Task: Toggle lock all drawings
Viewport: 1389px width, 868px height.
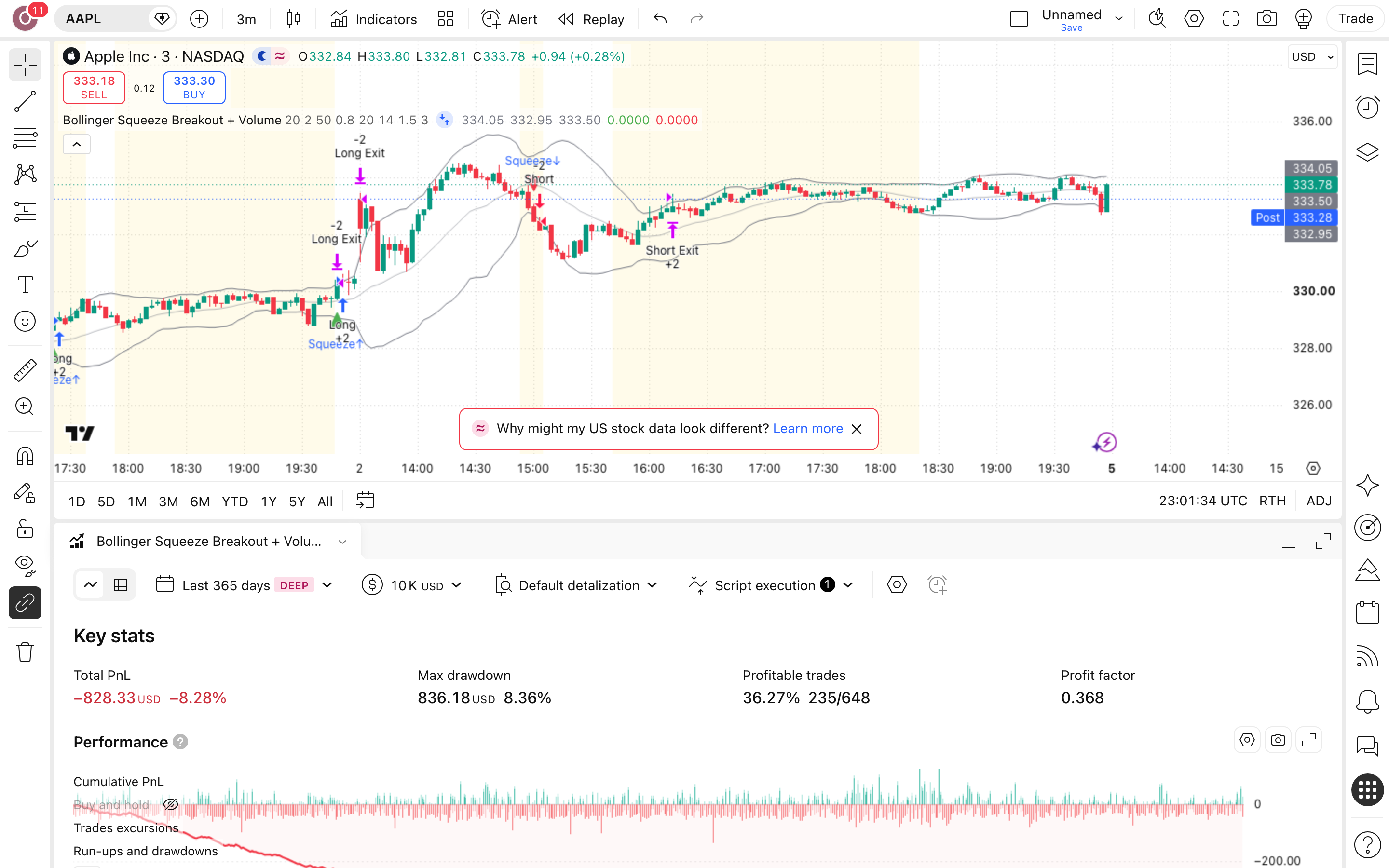Action: tap(25, 529)
